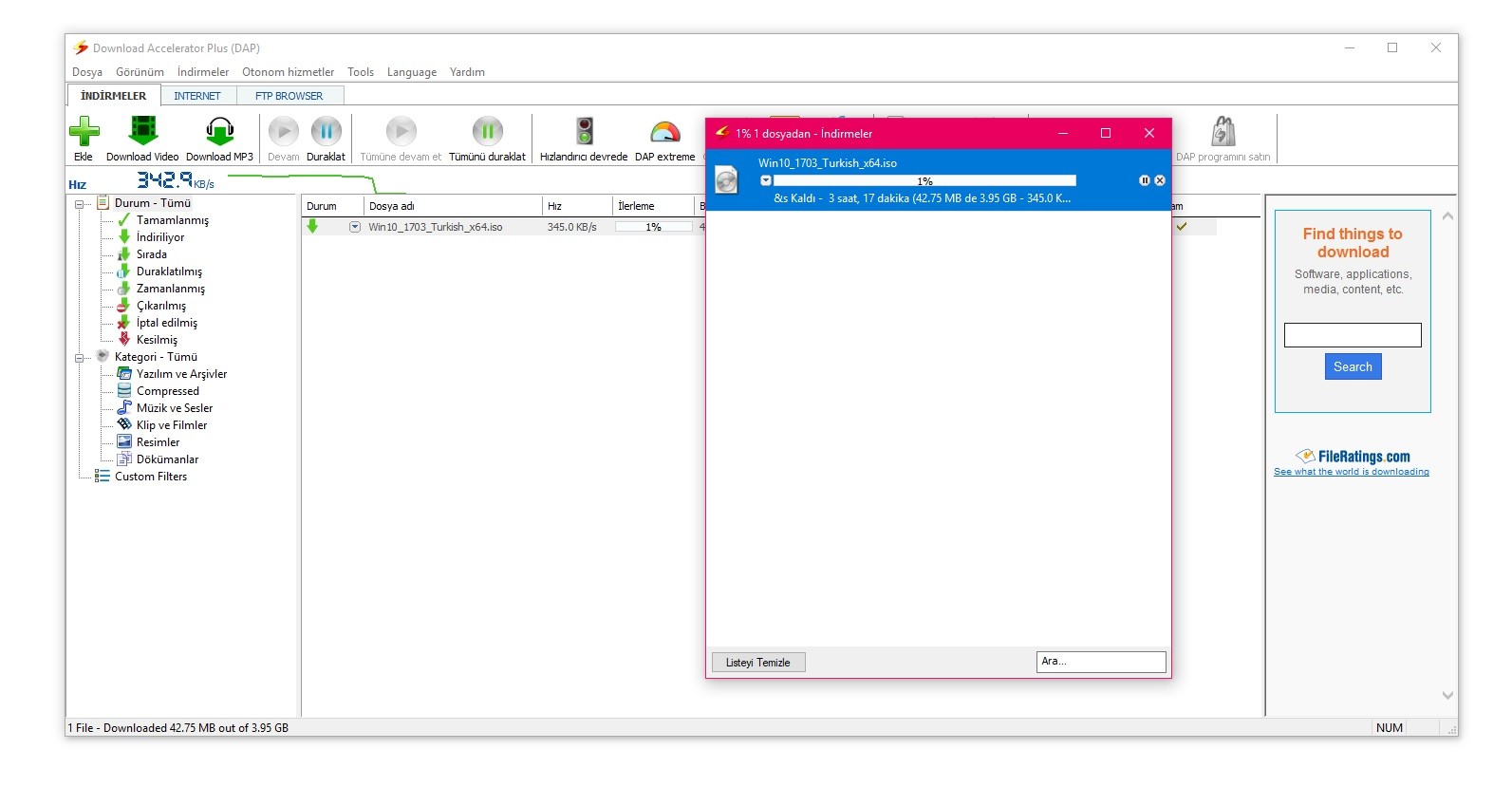Open dropdown arrow in İndirmeler popup progress row
This screenshot has width=1512, height=787.
(766, 180)
